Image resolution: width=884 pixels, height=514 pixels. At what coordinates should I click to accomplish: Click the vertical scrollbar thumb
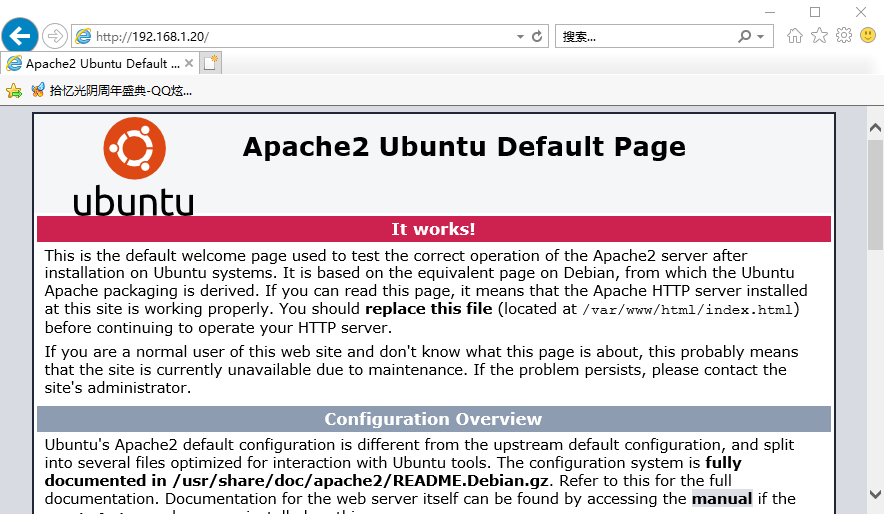(876, 195)
